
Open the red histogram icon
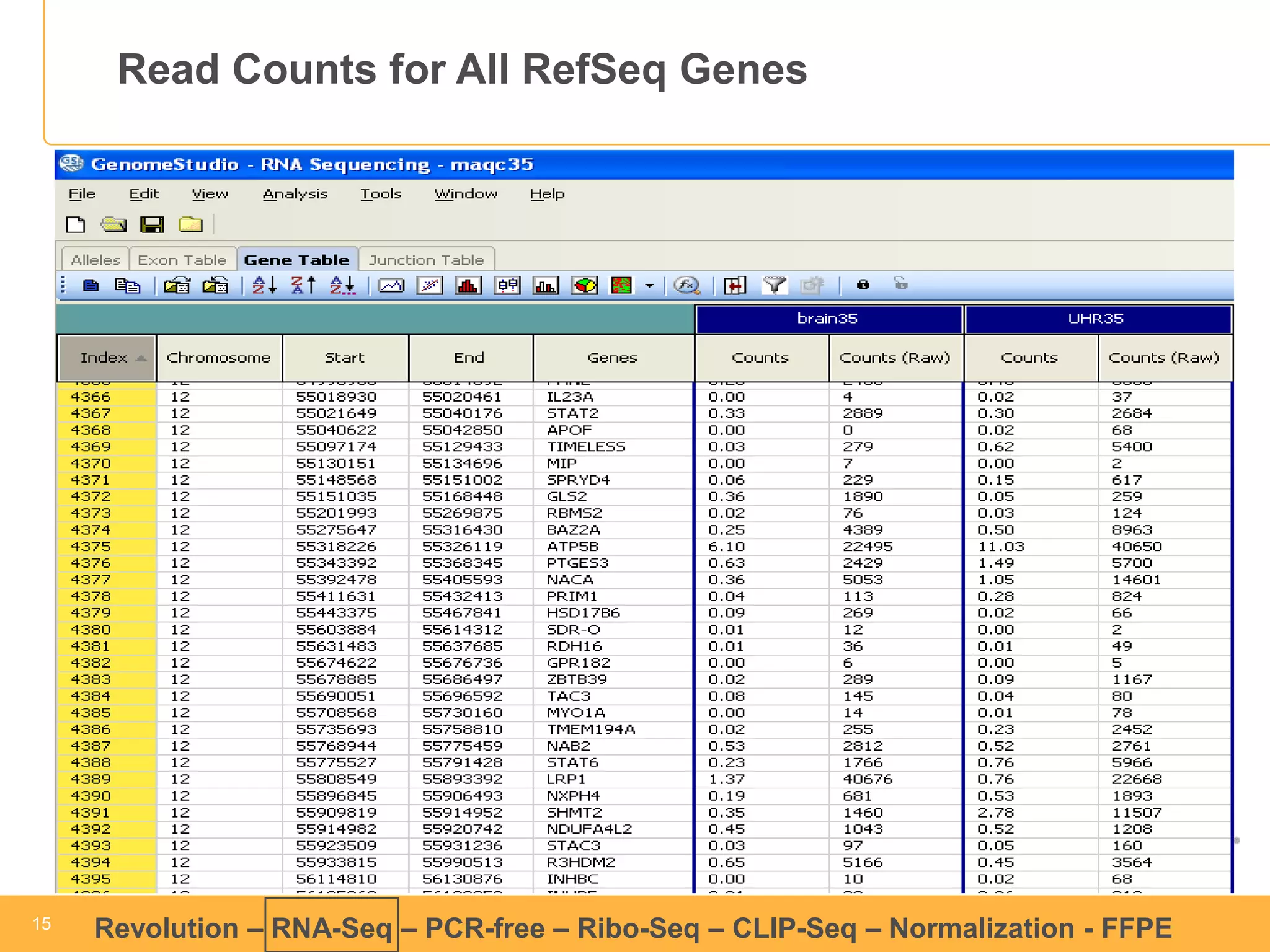pos(468,285)
